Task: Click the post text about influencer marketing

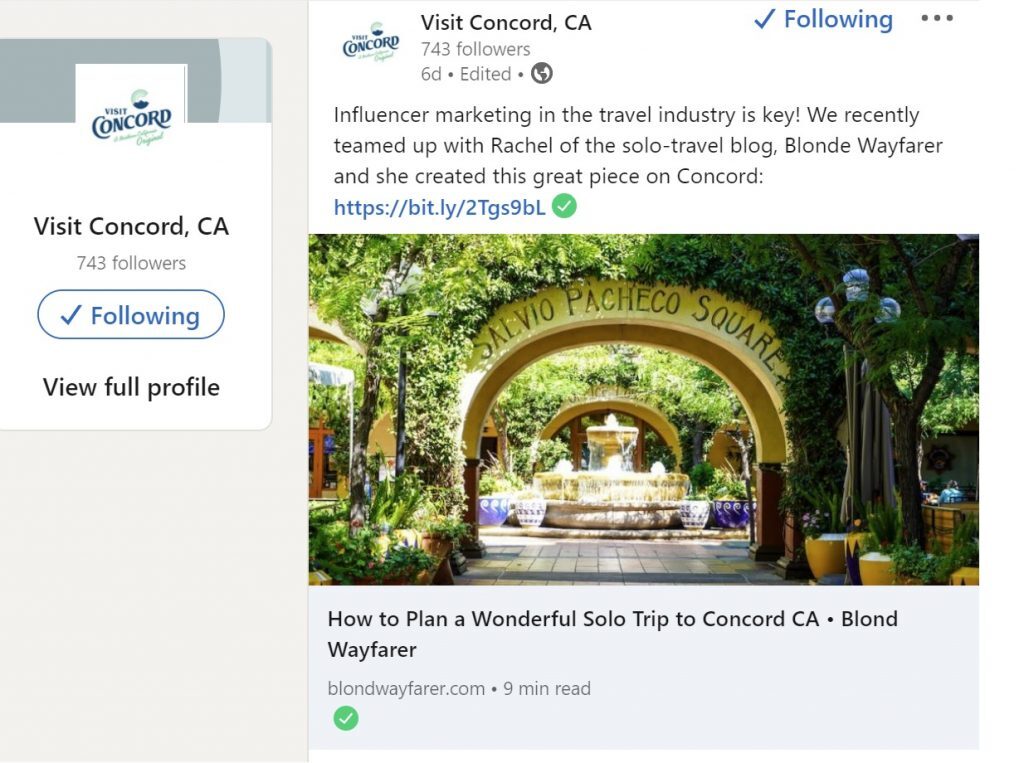Action: [626, 146]
